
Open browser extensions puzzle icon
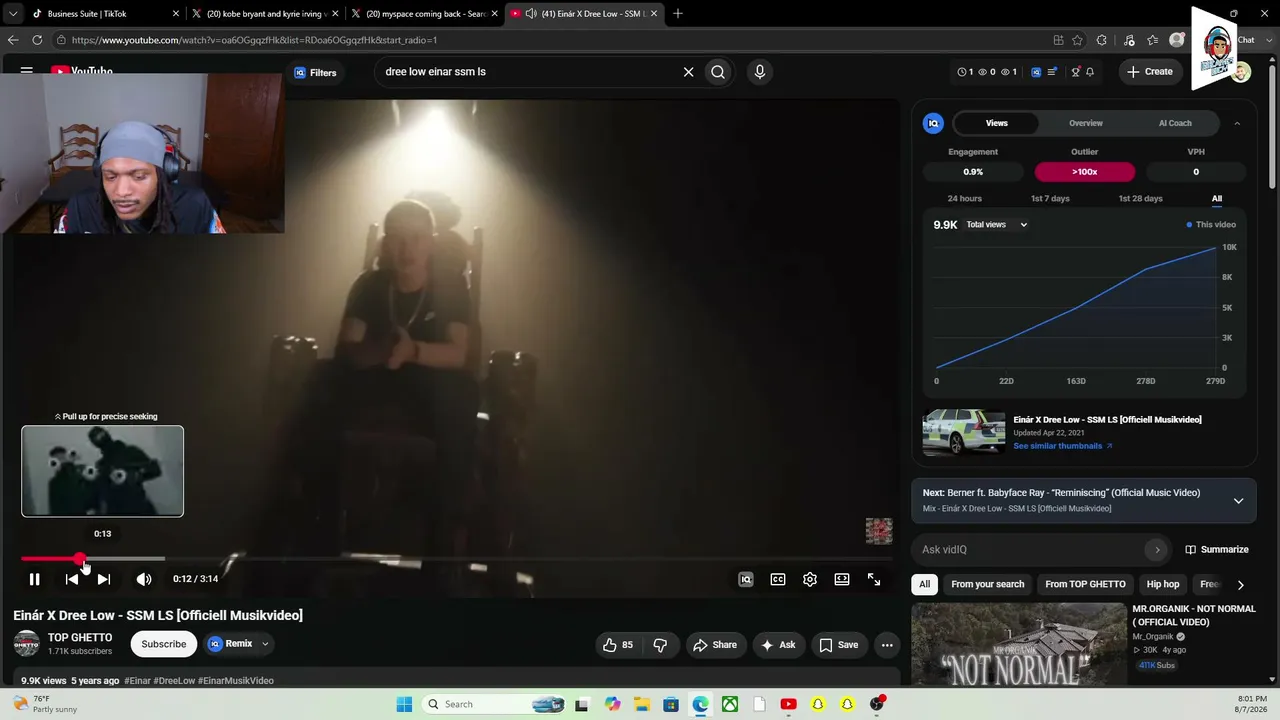coord(1101,40)
